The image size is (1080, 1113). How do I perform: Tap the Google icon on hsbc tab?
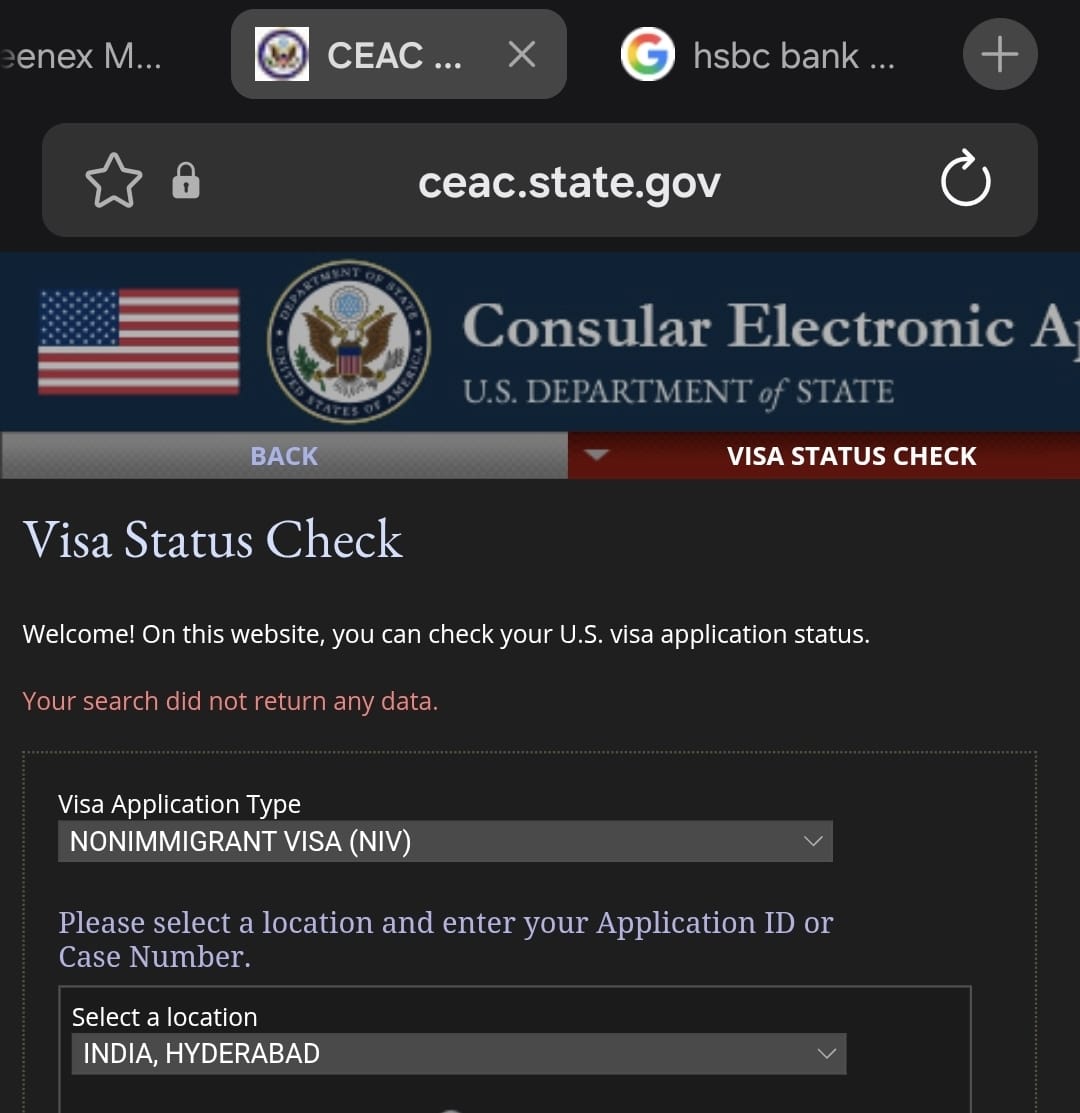647,55
